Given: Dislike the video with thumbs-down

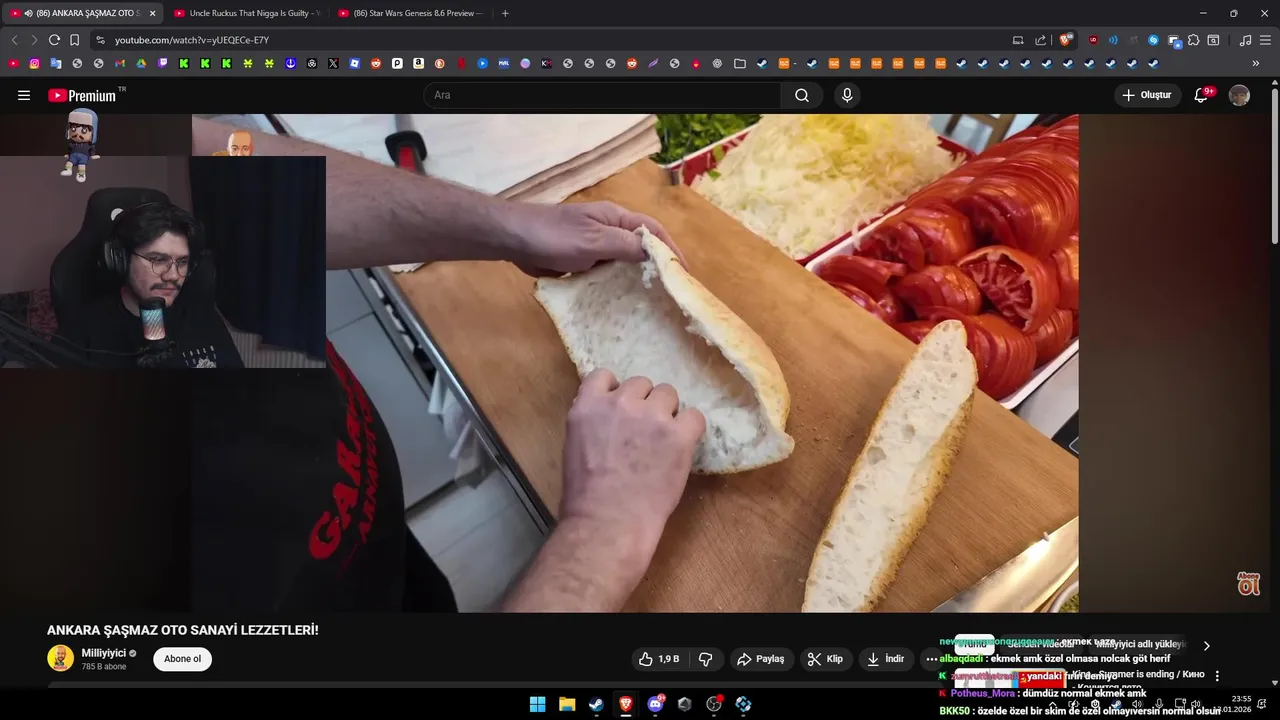Looking at the screenshot, I should tap(706, 659).
